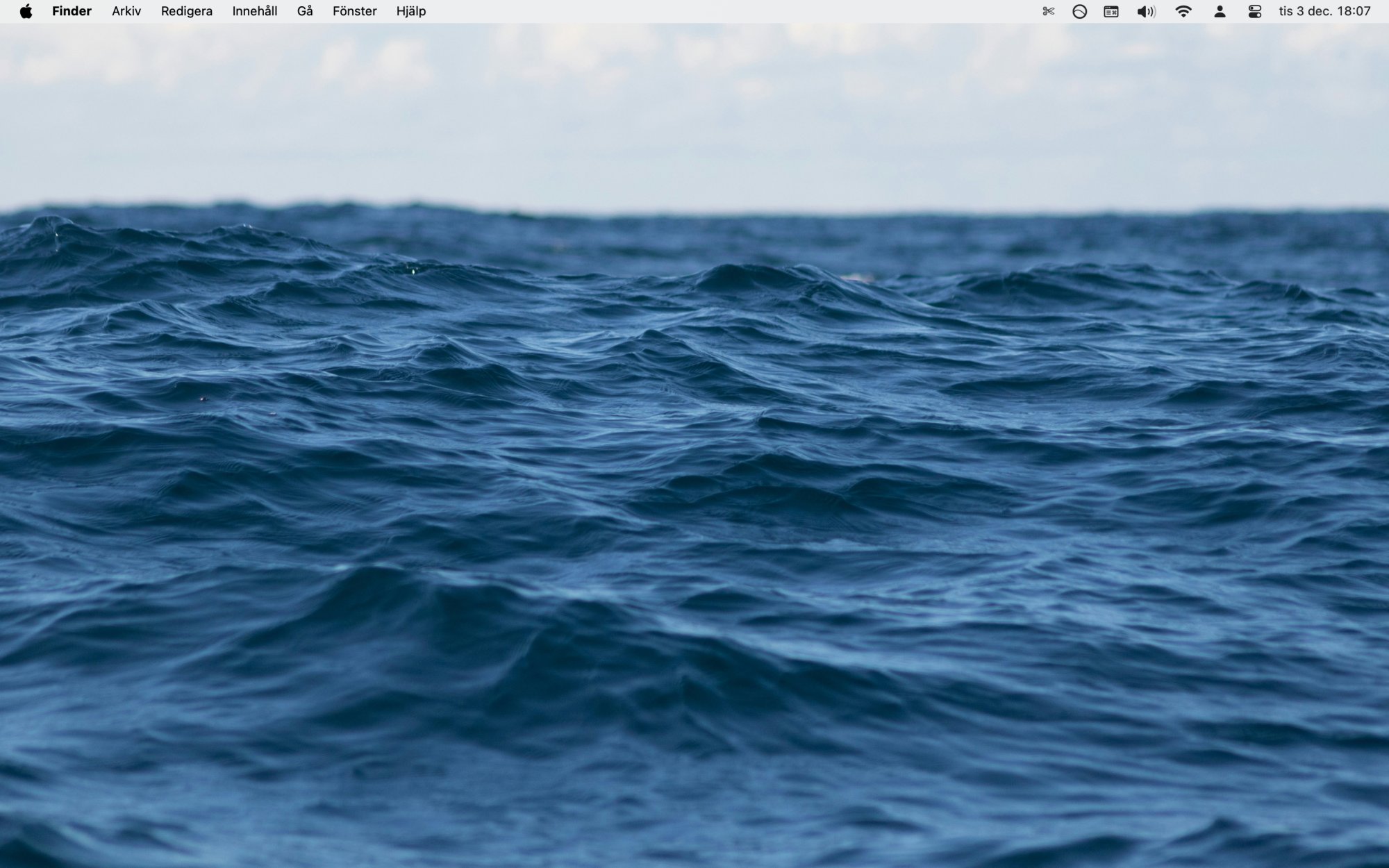Viewport: 1389px width, 868px height.
Task: Open the Arkiv menu
Action: (x=126, y=11)
